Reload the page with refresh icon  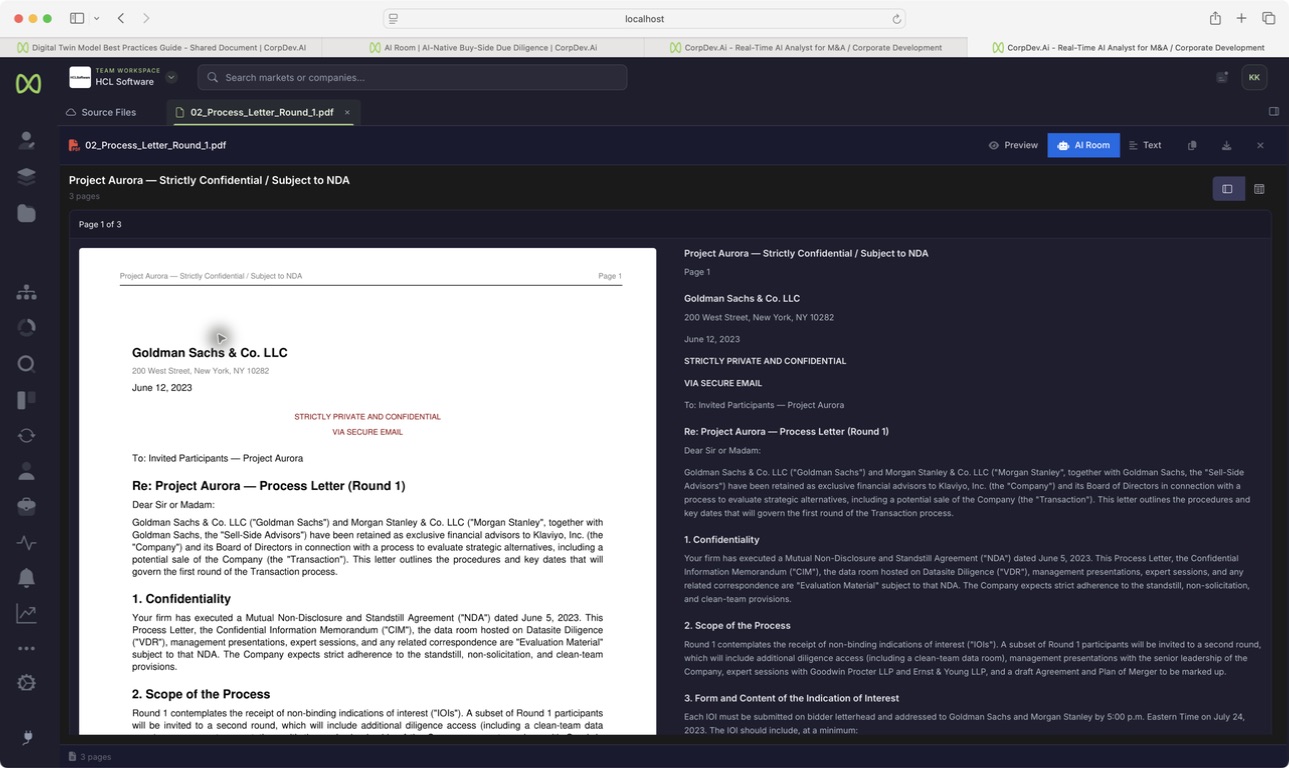coord(896,19)
